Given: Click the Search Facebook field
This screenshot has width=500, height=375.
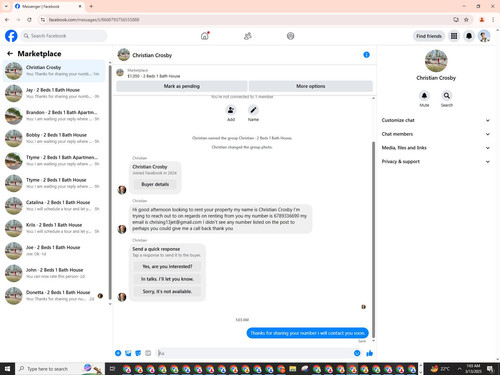Looking at the screenshot, I should pyautogui.click(x=64, y=36).
